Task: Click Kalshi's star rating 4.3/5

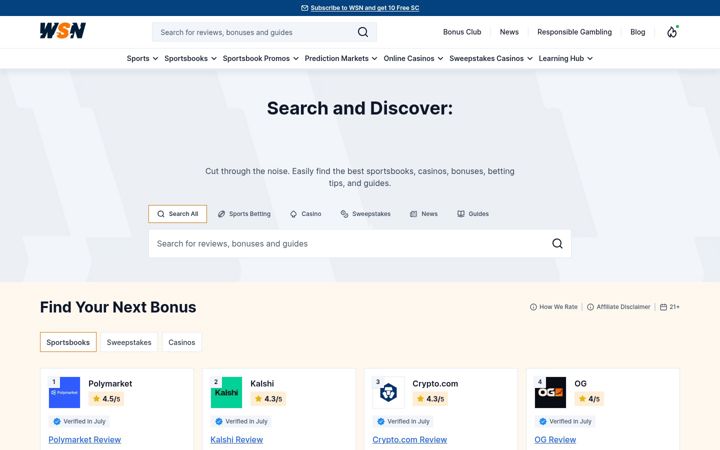Action: [268, 399]
